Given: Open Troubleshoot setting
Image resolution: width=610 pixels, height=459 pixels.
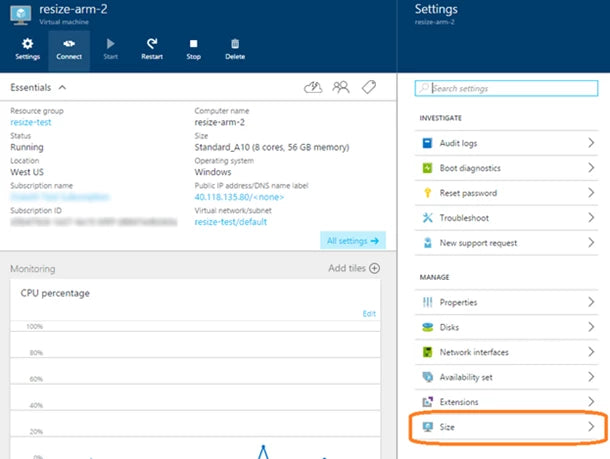Looking at the screenshot, I should pos(507,218).
